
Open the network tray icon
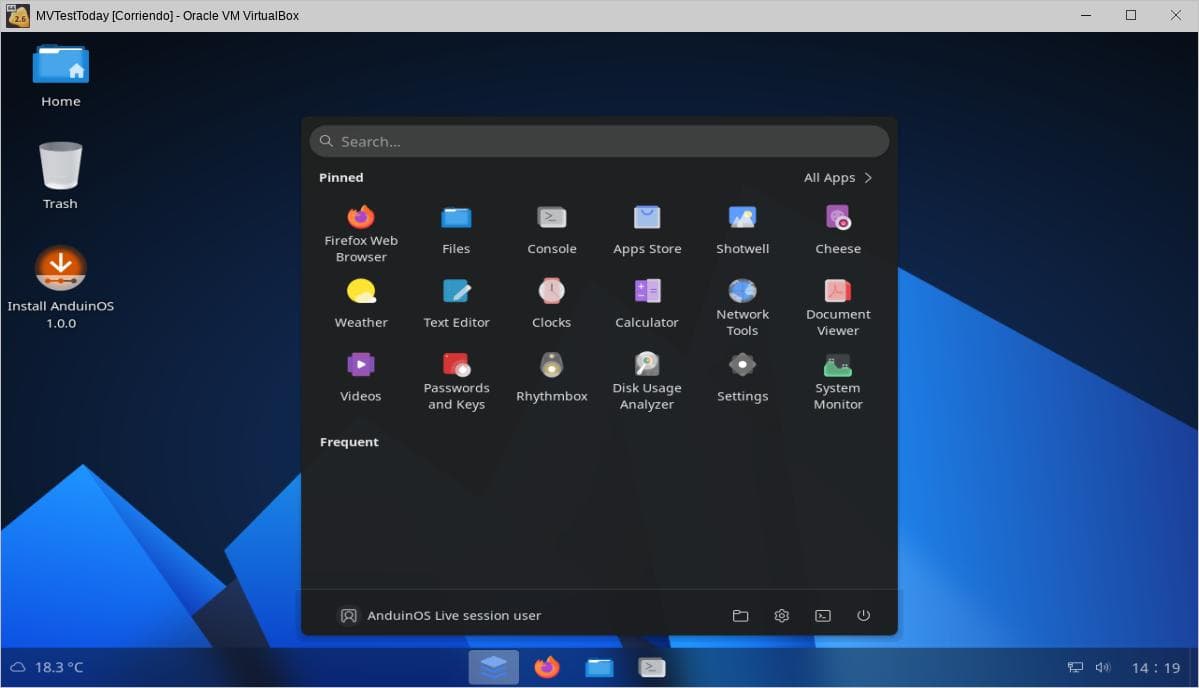tap(1075, 667)
